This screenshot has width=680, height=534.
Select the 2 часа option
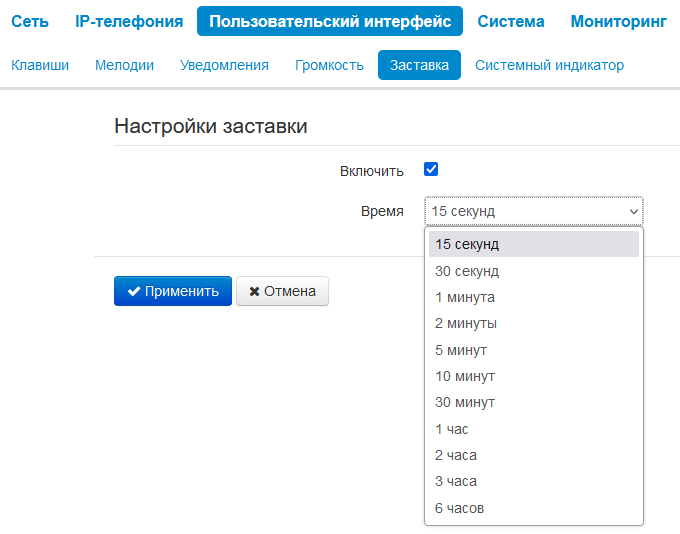pos(456,455)
